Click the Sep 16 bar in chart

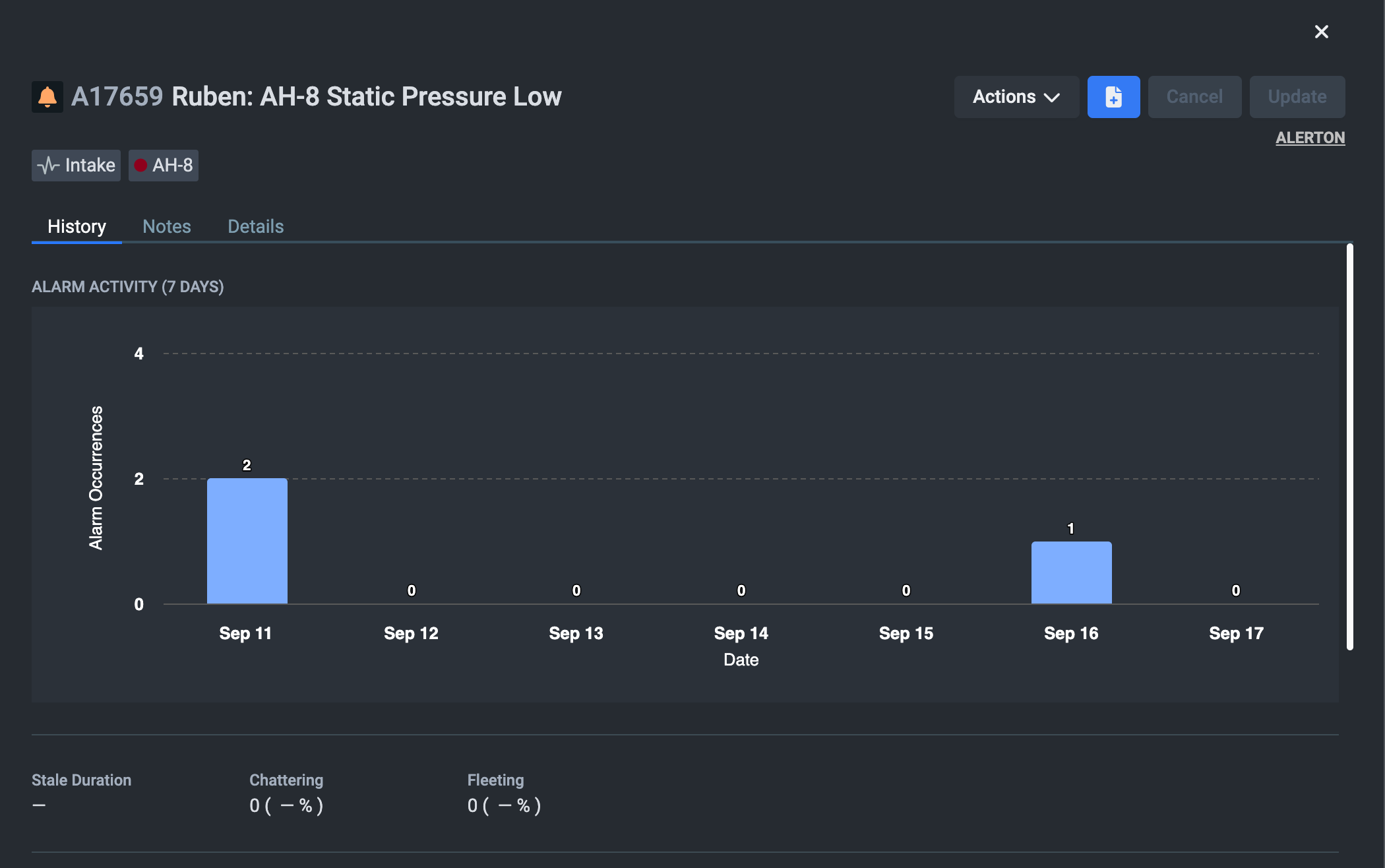click(x=1071, y=573)
